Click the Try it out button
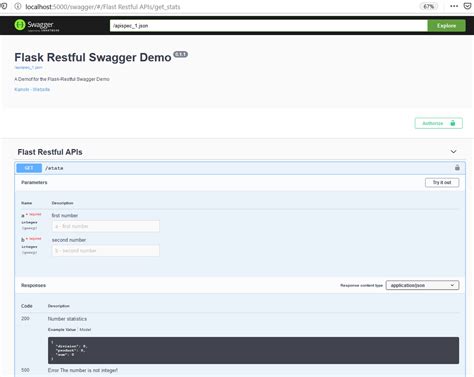 tap(442, 182)
